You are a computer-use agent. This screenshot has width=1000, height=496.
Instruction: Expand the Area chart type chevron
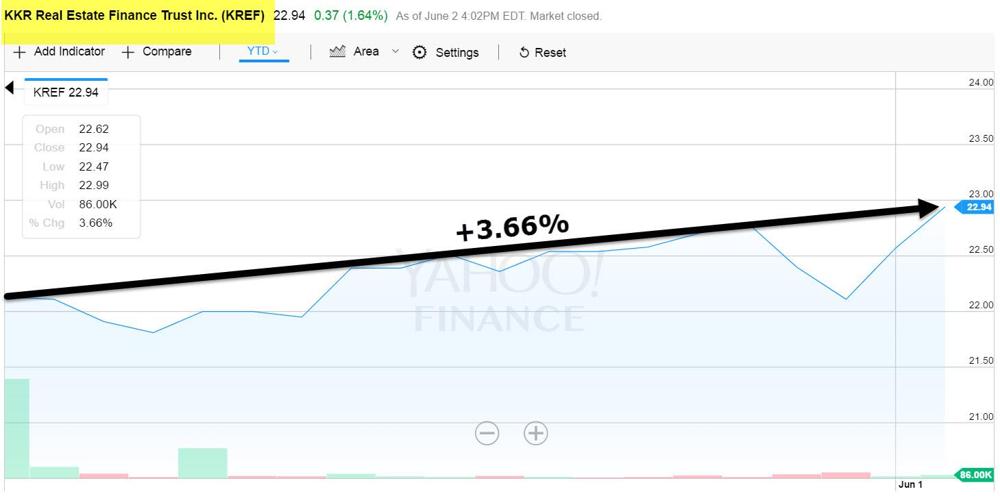pyautogui.click(x=395, y=52)
